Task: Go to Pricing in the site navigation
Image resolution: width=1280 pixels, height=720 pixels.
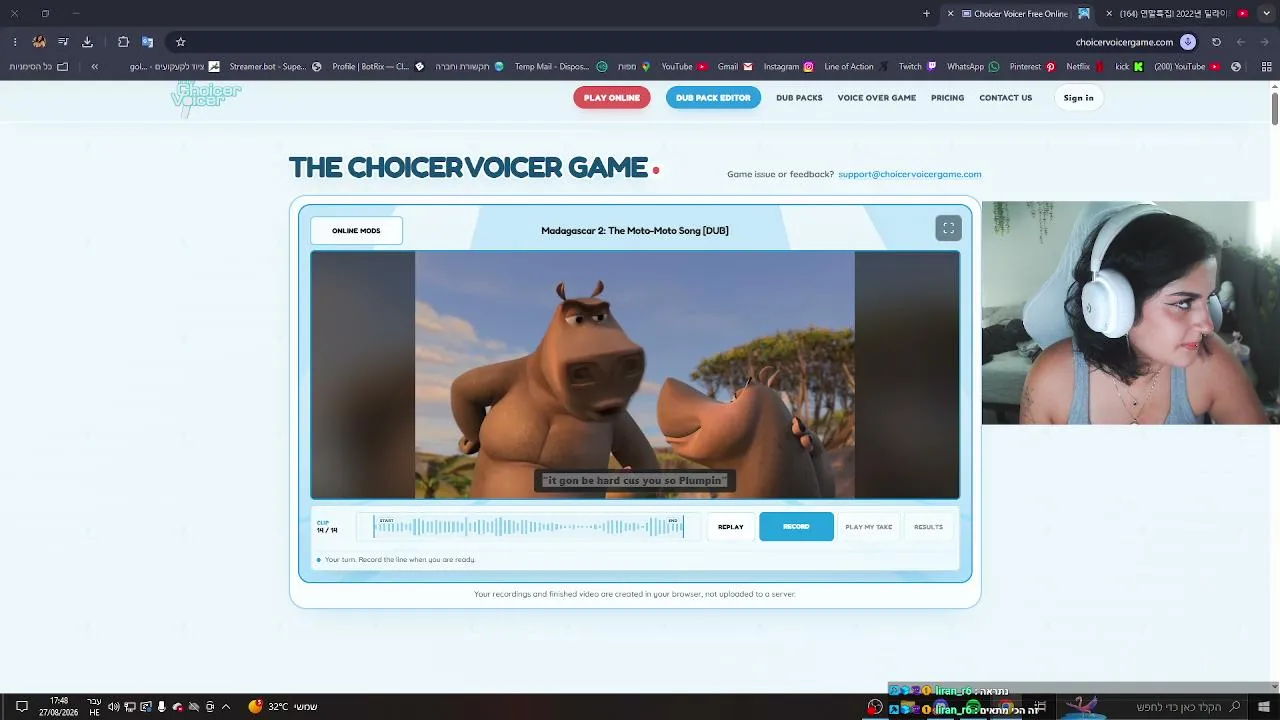Action: click(947, 98)
